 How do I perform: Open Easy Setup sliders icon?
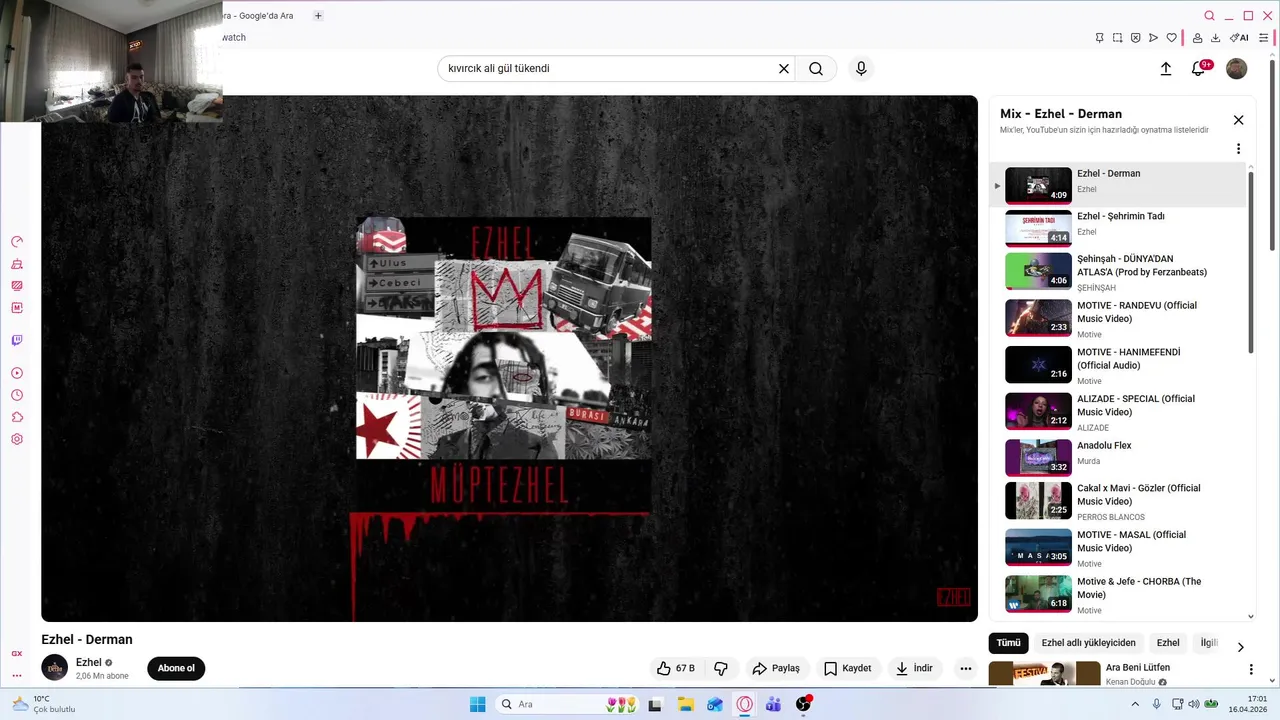tap(1263, 38)
